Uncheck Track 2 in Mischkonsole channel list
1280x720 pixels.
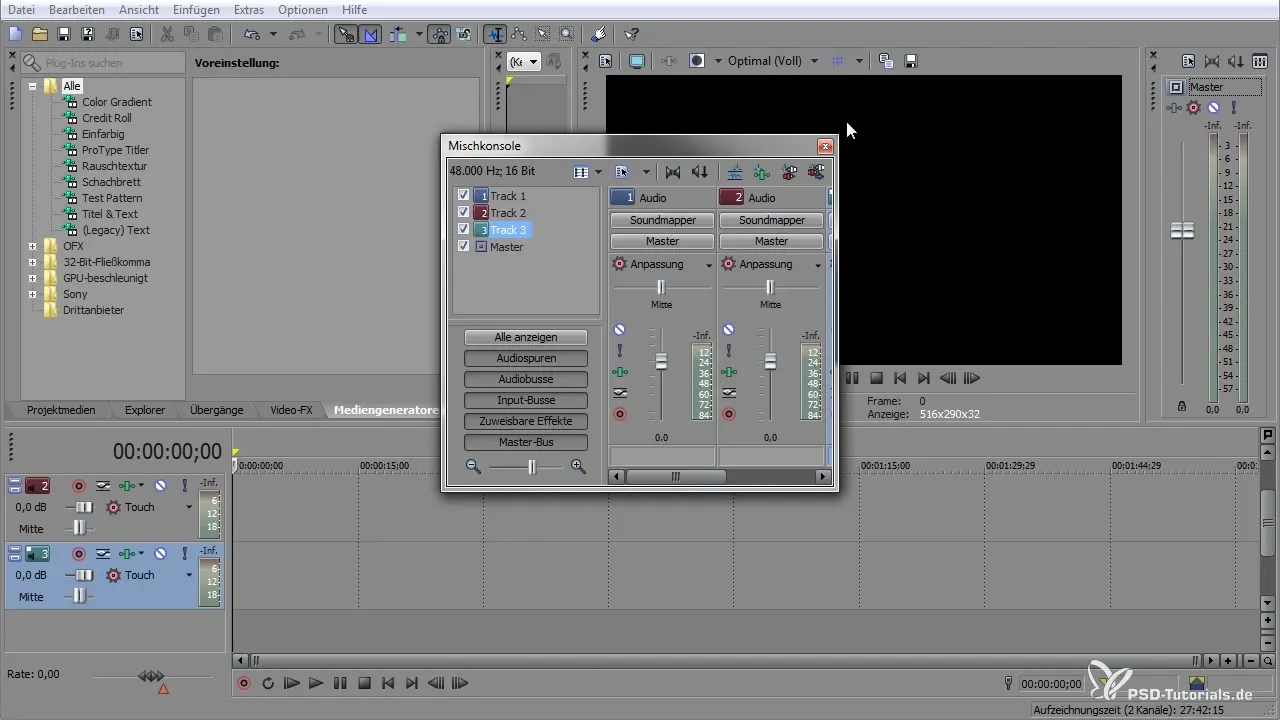coord(463,213)
